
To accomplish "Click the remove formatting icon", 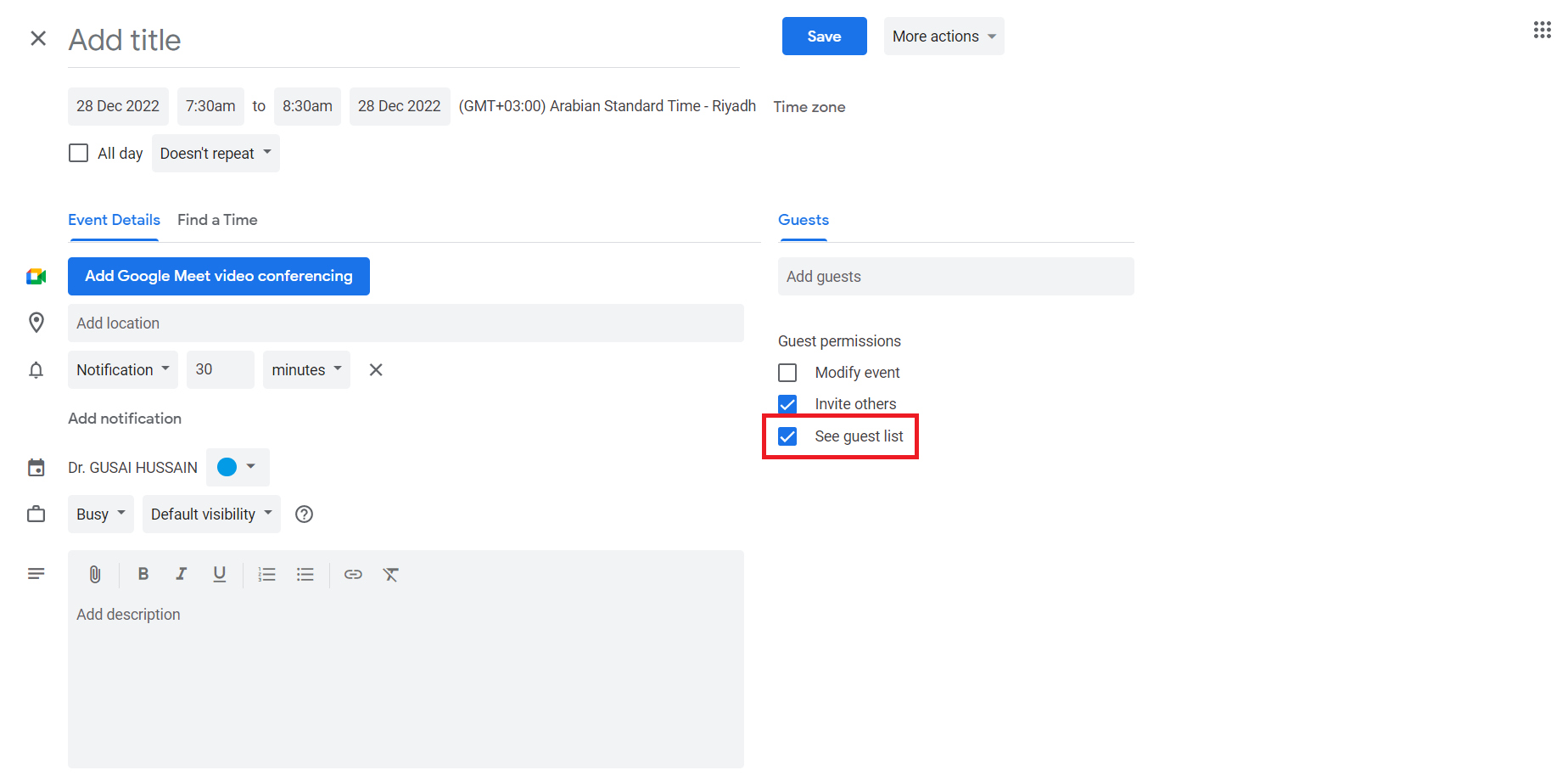I will pyautogui.click(x=390, y=575).
